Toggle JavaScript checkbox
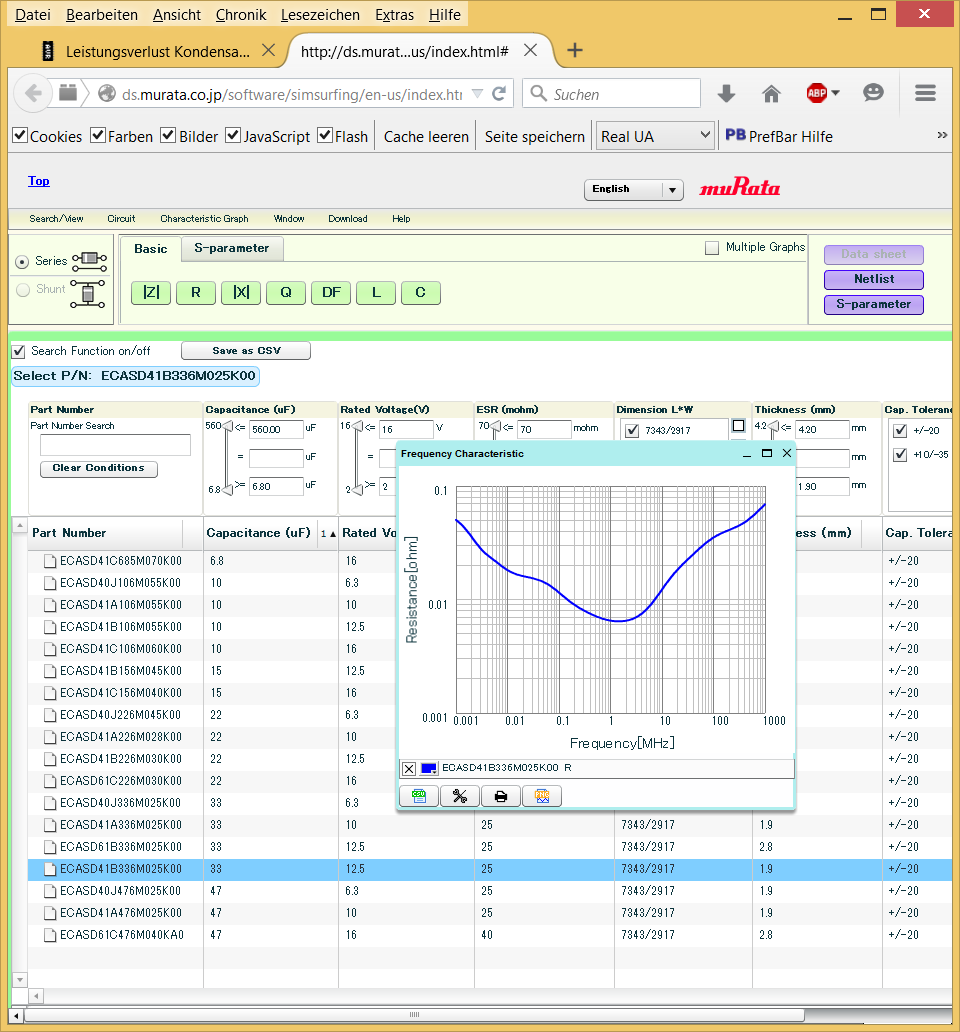Screen dimensions: 960x1032 (x=233, y=136)
